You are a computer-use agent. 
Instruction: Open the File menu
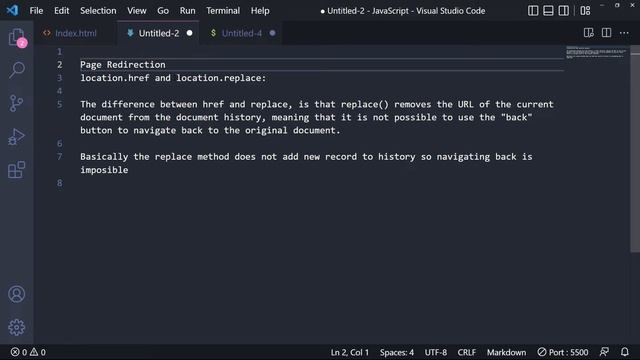pos(36,11)
